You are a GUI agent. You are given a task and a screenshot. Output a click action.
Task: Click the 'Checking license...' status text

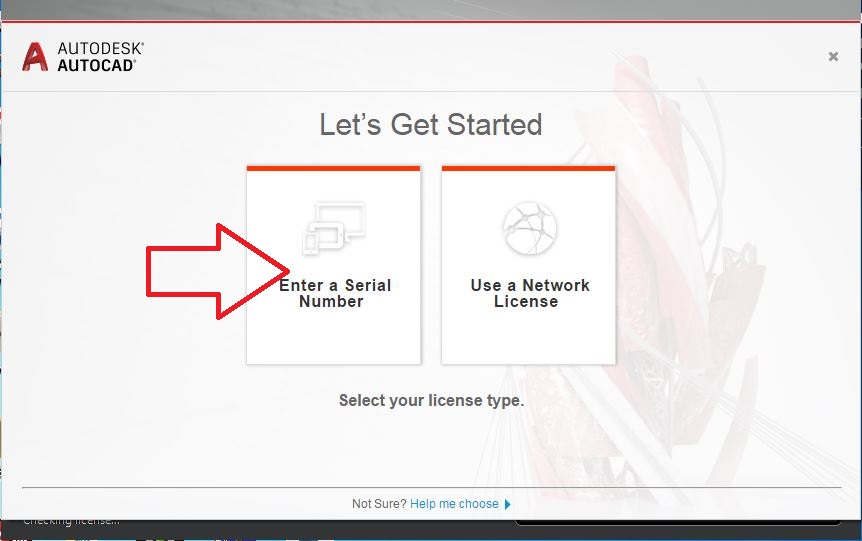[70, 521]
